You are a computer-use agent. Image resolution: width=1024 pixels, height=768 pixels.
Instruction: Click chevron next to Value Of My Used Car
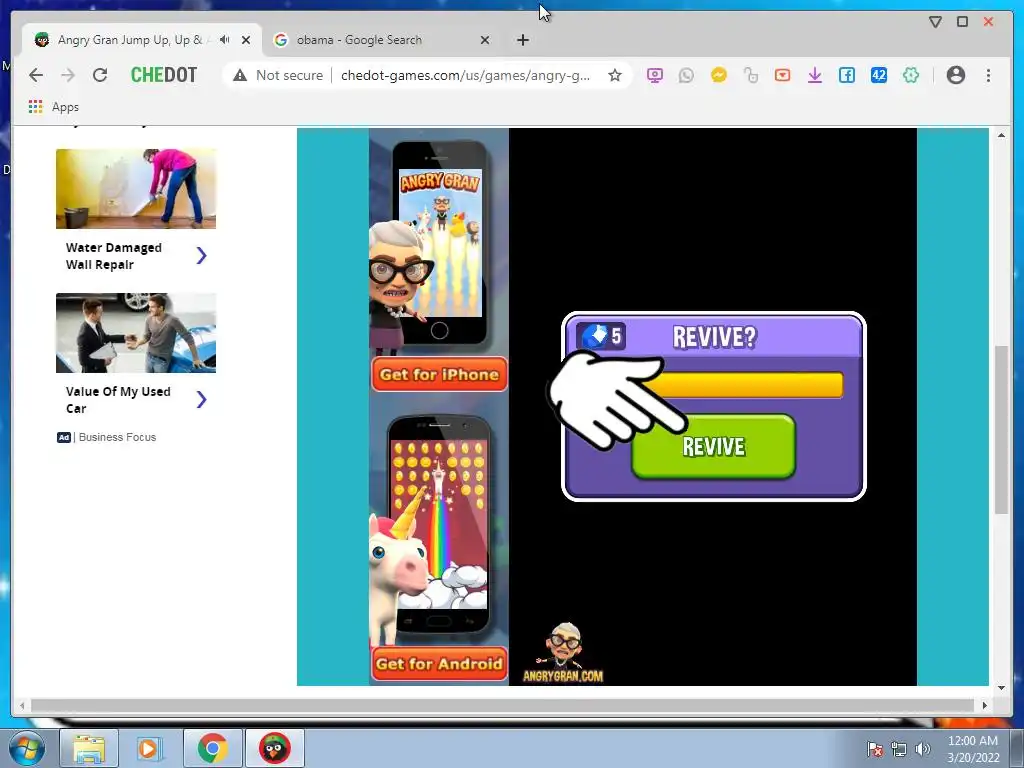click(x=201, y=399)
